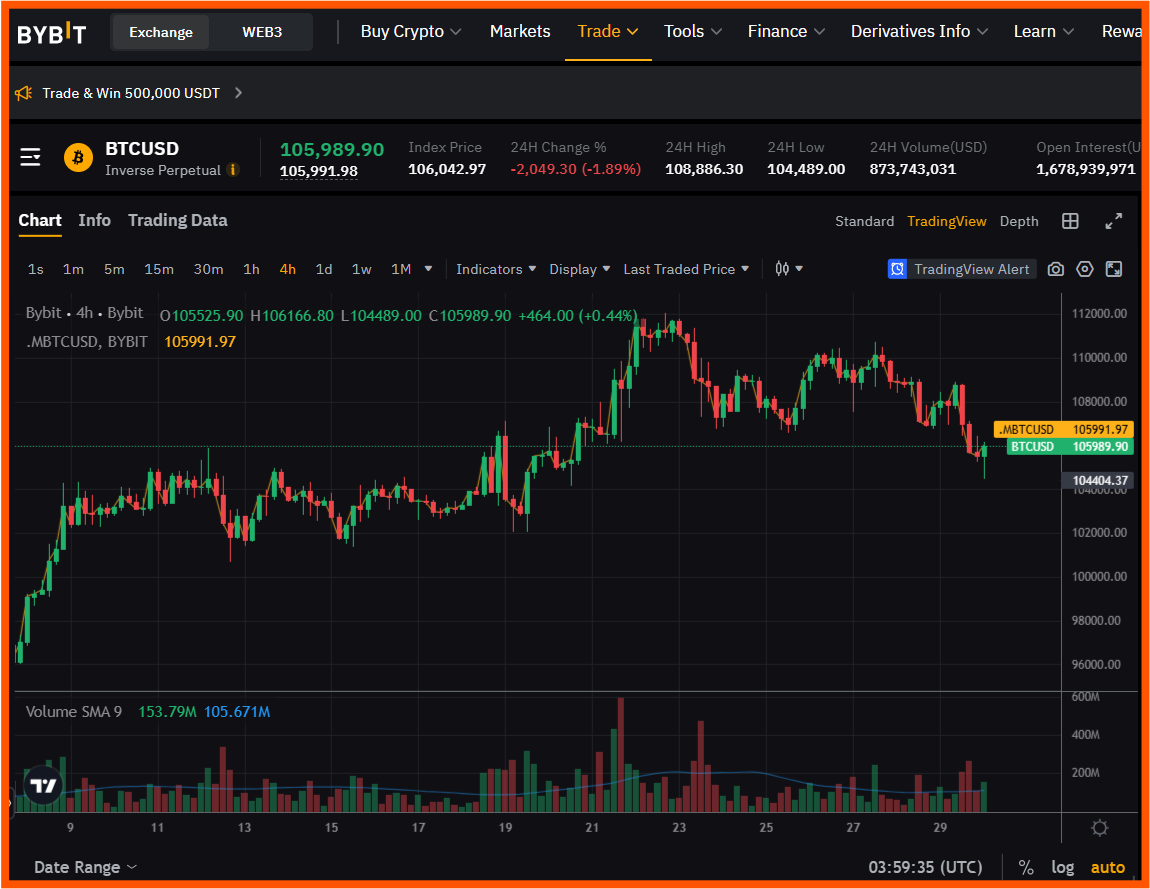This screenshot has width=1150, height=889.
Task: Select the 4h timeframe
Action: coord(288,269)
